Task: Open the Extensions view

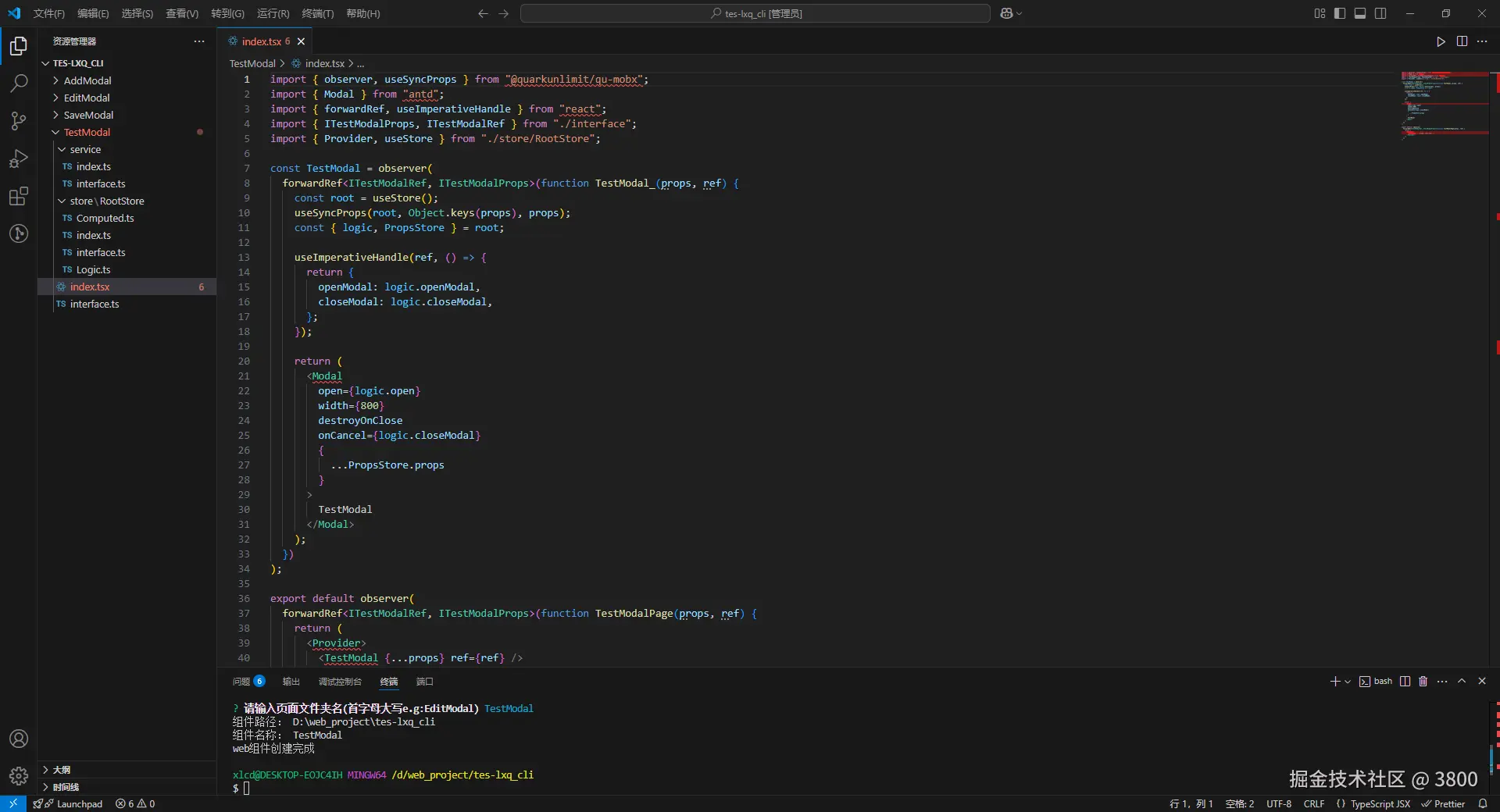Action: pos(19,196)
